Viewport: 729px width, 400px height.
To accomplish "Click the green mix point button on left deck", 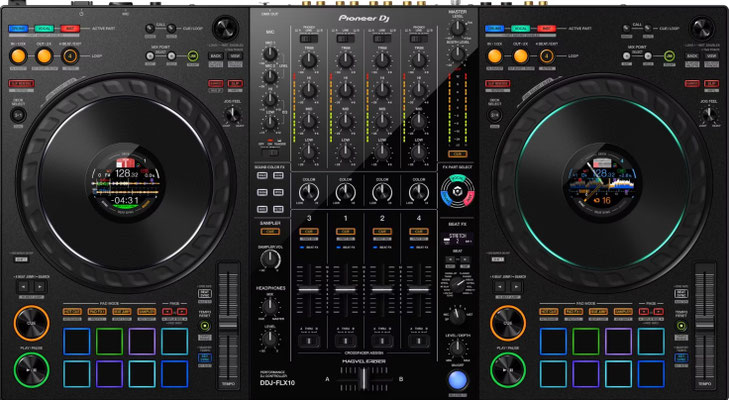I will click(192, 56).
